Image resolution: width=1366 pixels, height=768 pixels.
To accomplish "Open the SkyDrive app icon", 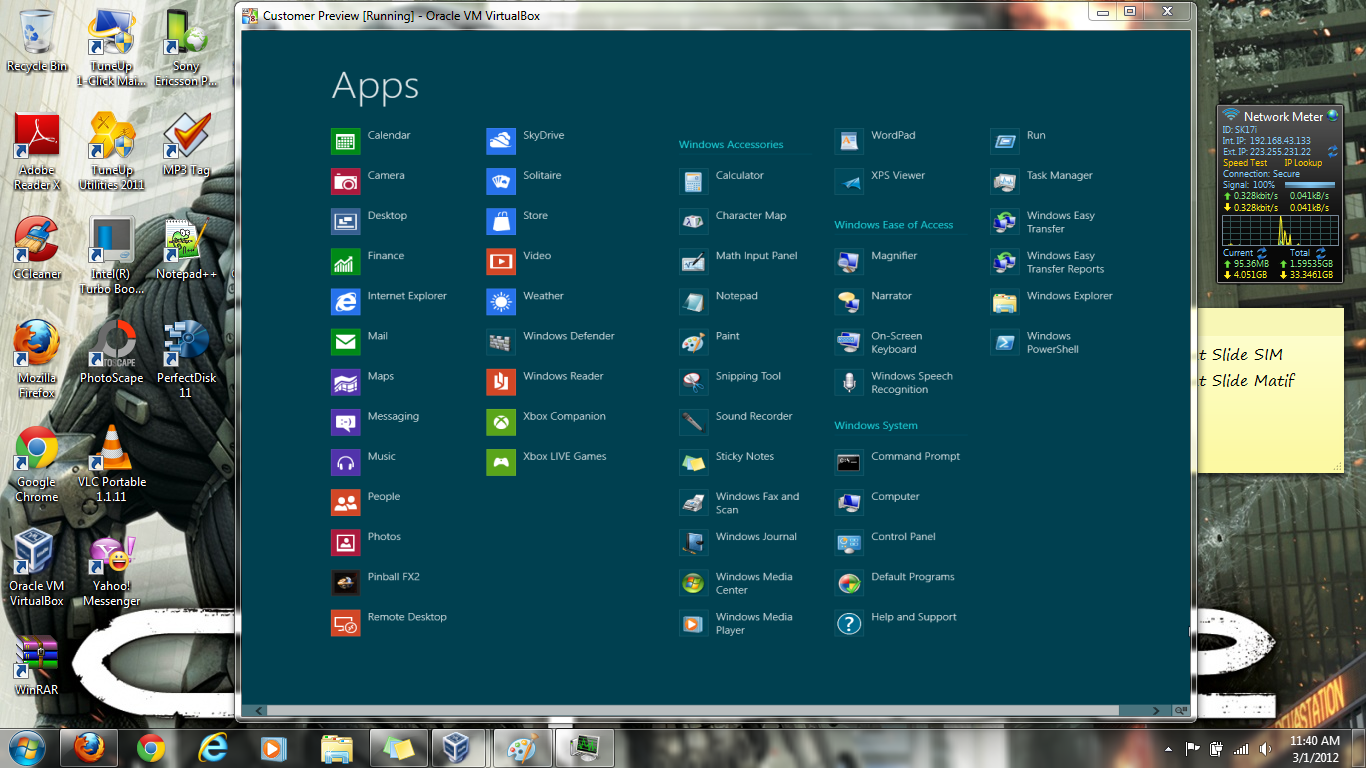I will (501, 142).
